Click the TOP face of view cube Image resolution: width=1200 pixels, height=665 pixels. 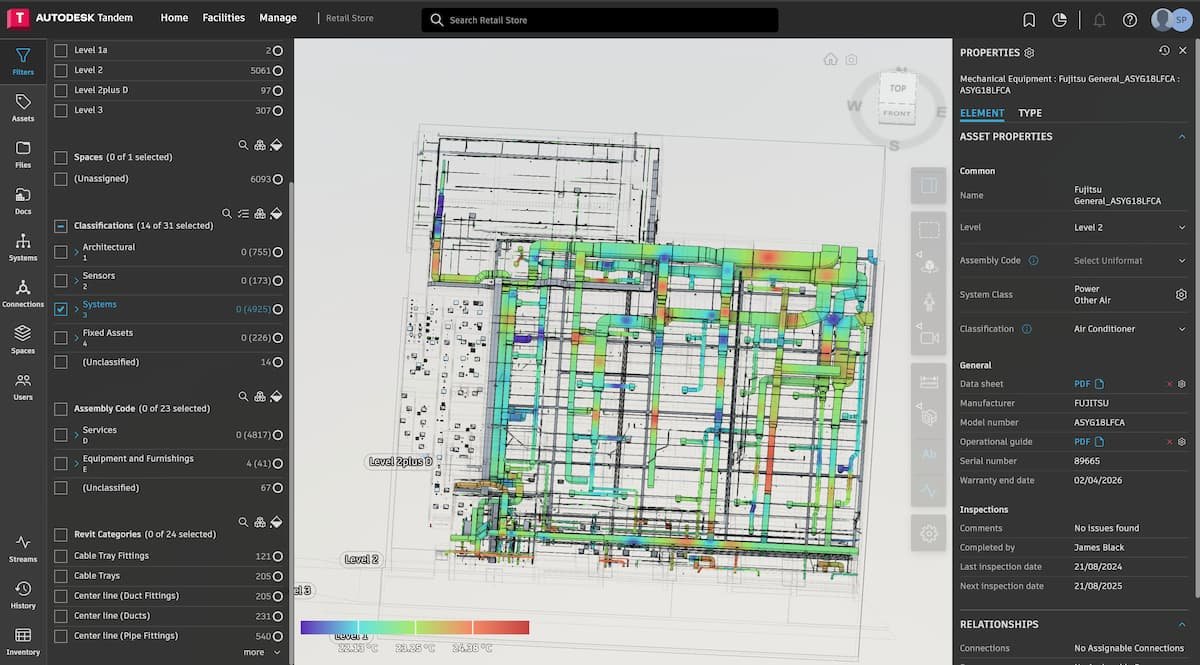[x=898, y=88]
